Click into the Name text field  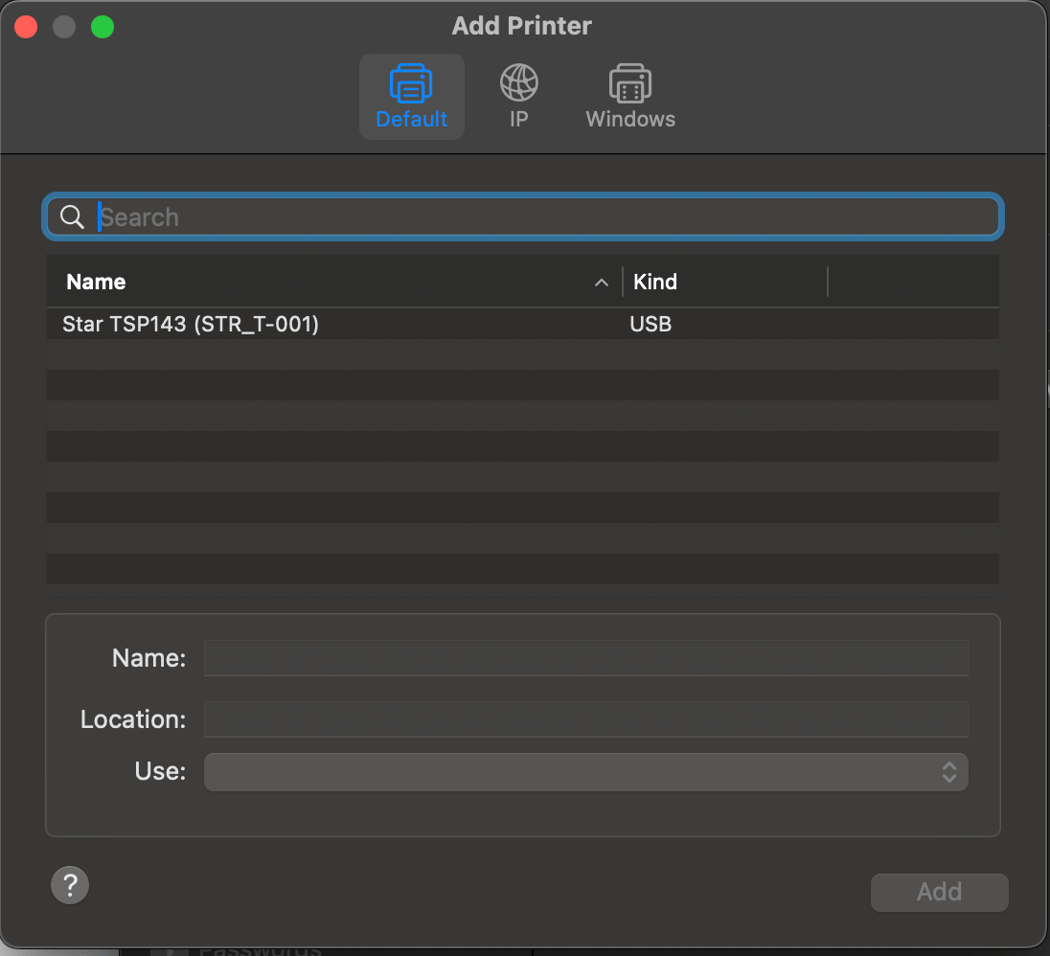585,658
